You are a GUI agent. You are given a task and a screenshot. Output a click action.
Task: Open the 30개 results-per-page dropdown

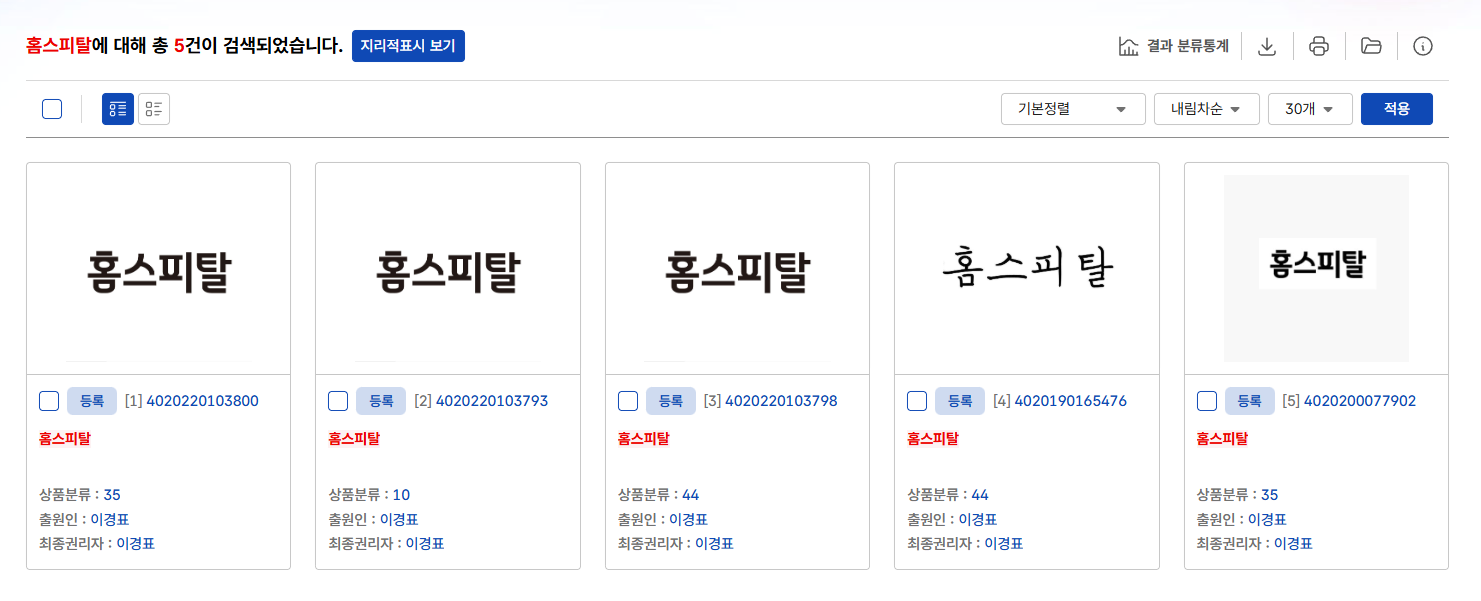coord(1309,109)
